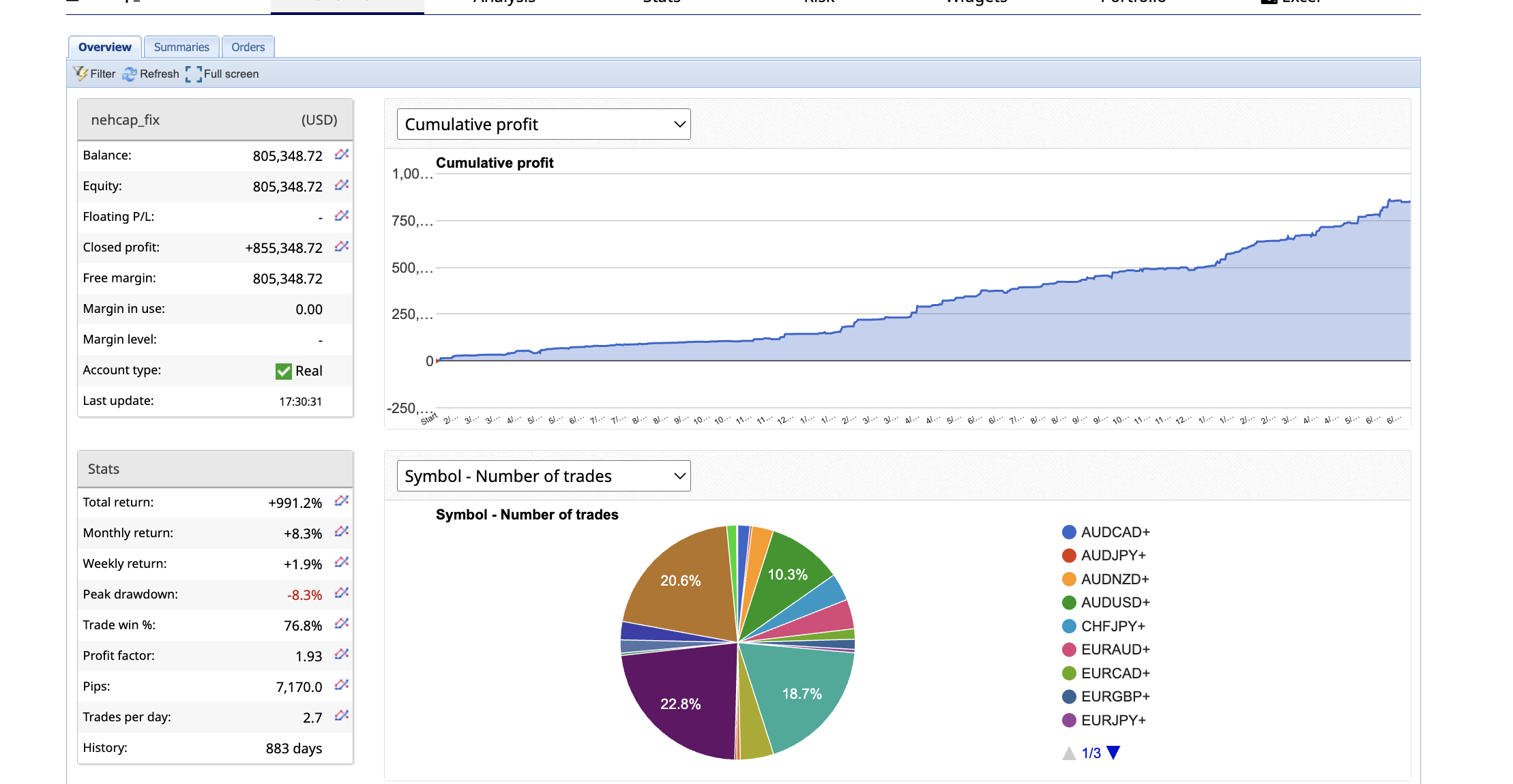1513x784 pixels.
Task: Toggle EURGBP+ legend entry
Action: point(1115,697)
